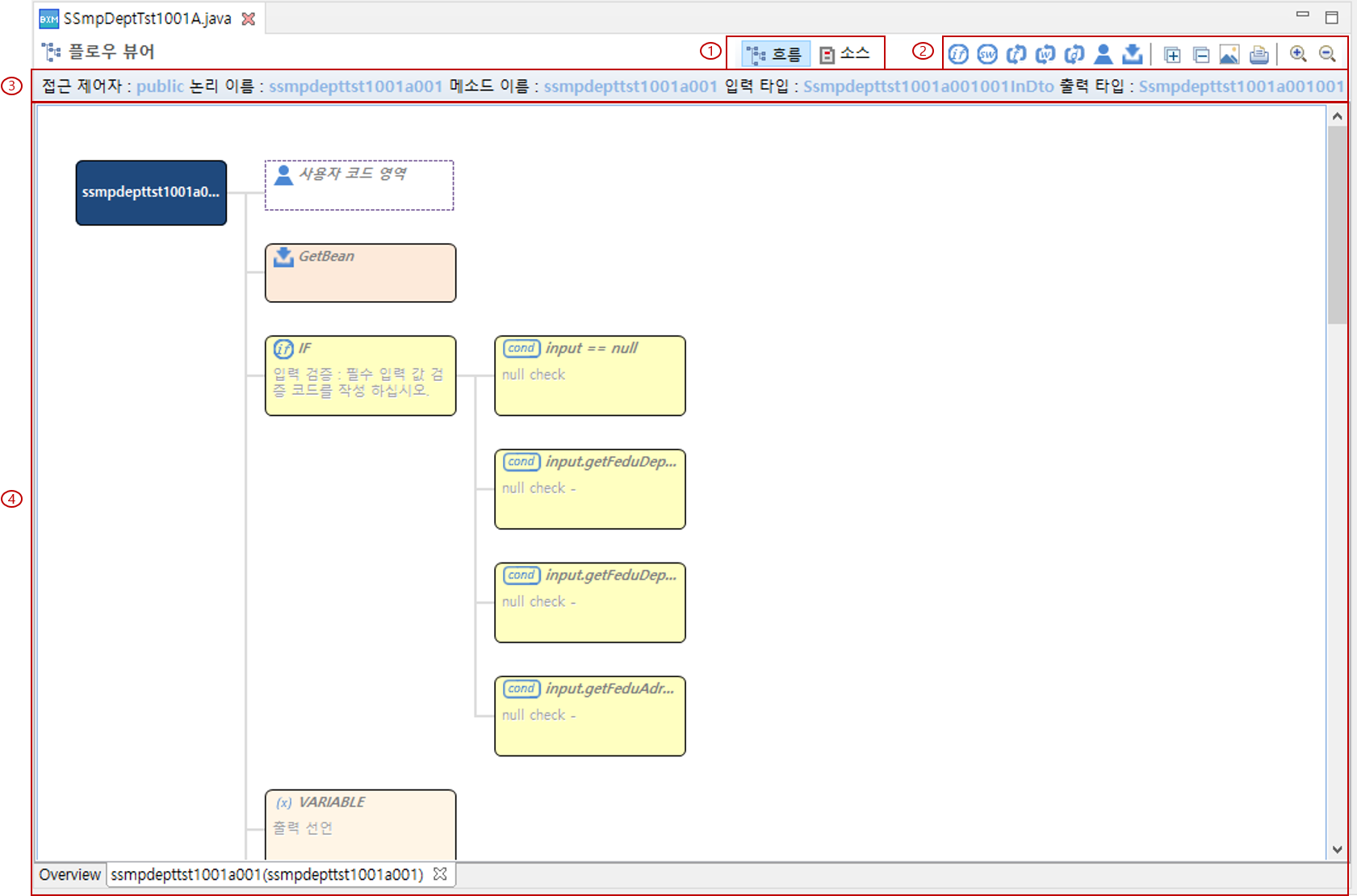
Task: Click the IF node toolbar icon
Action: coord(958,54)
